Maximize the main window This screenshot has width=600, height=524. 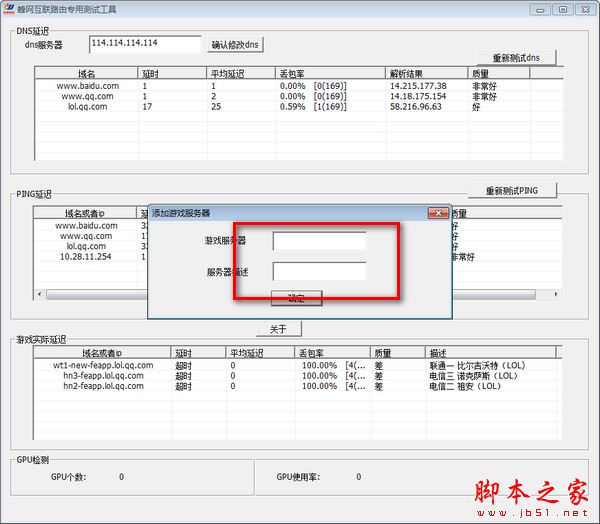point(563,10)
